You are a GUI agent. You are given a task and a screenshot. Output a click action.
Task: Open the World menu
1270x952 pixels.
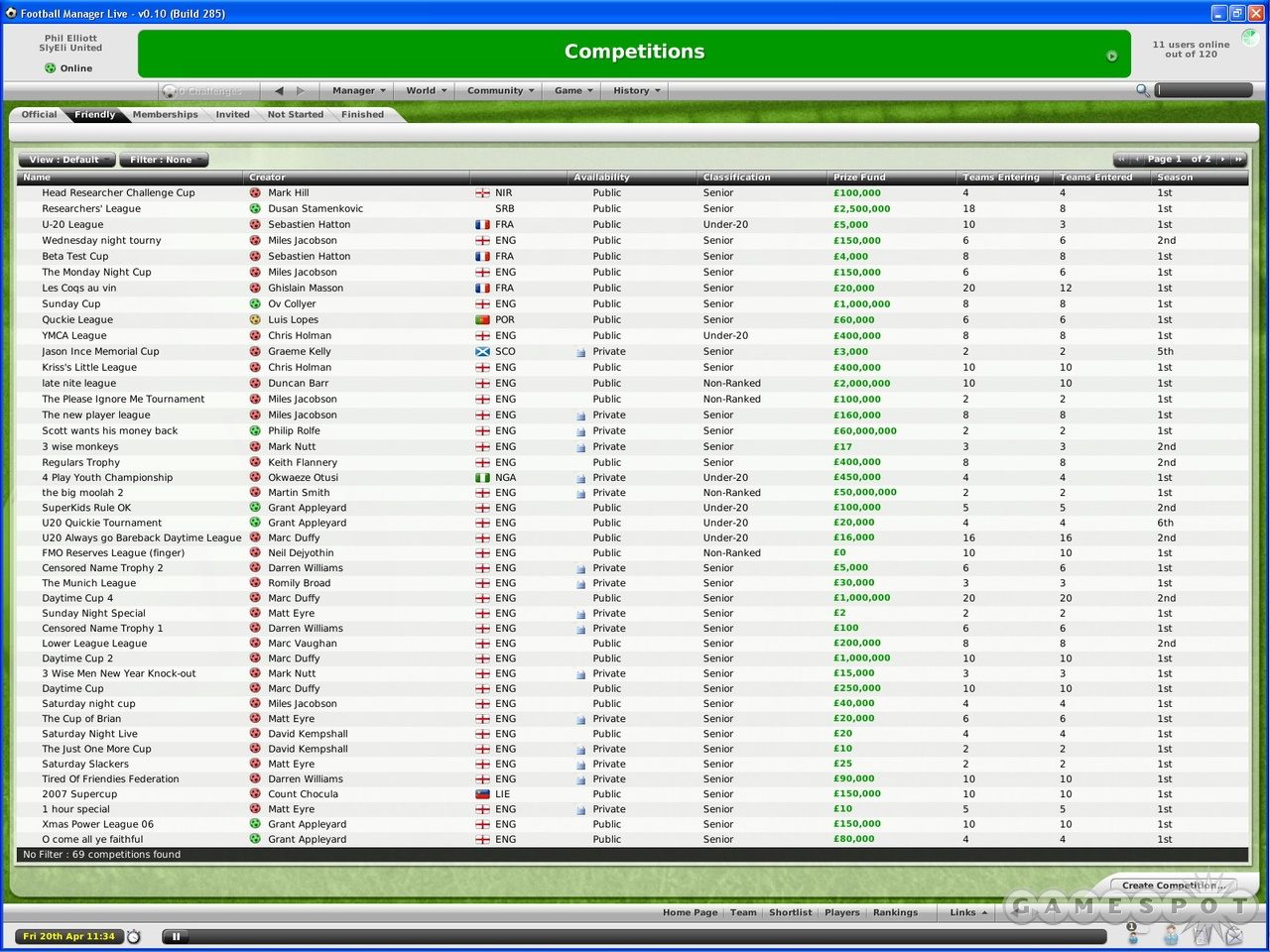click(x=426, y=90)
